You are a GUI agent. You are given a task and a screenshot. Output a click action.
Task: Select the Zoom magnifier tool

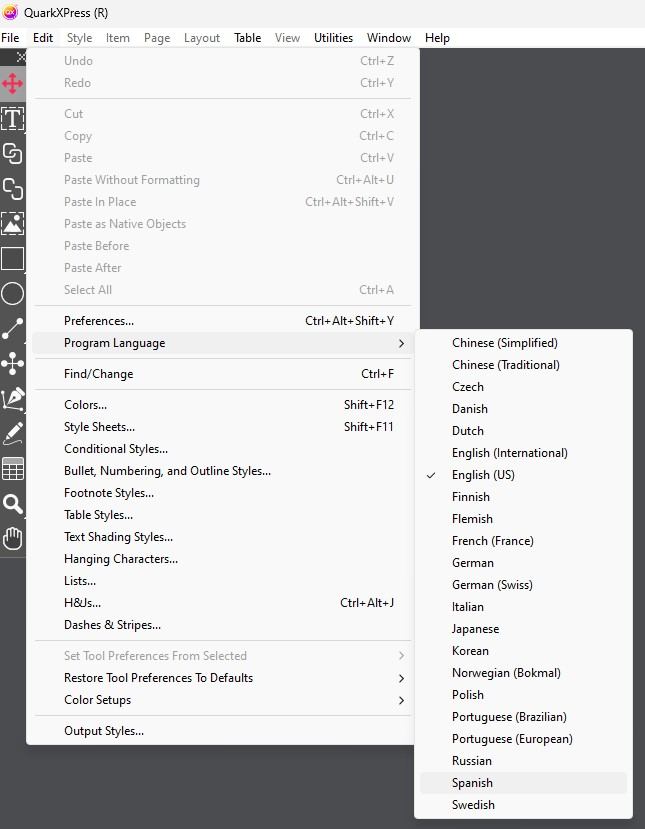12,504
